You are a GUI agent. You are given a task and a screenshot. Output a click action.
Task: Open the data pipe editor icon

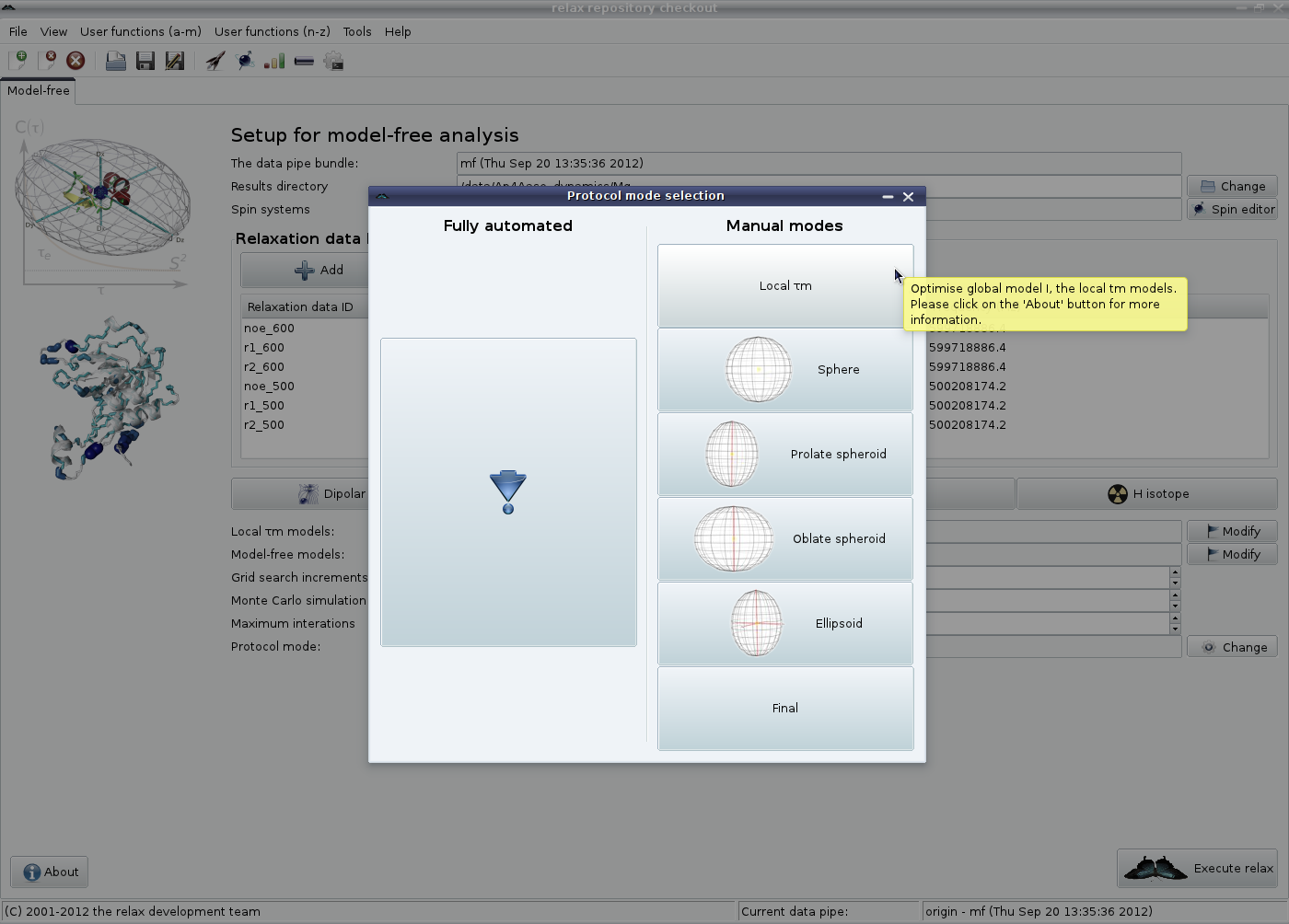(304, 61)
